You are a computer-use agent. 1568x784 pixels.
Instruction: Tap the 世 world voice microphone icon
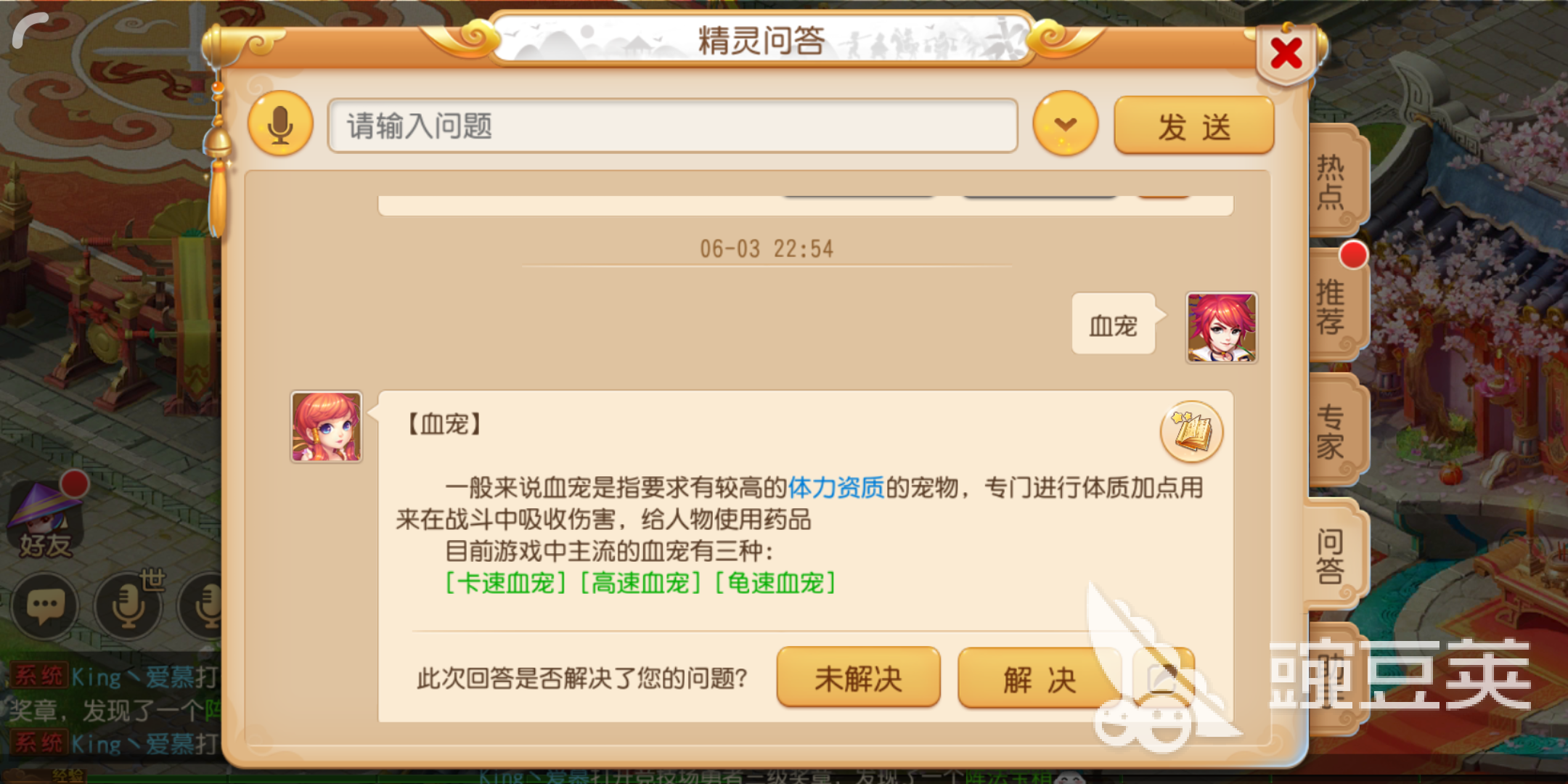(x=129, y=606)
